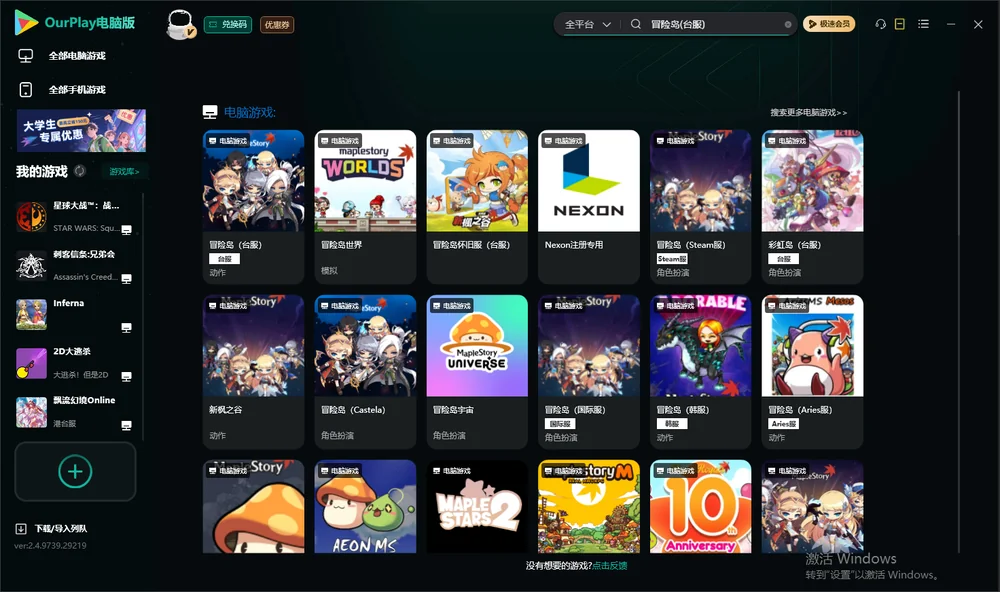Image resolution: width=1000 pixels, height=592 pixels.
Task: Select the 冒险岛世界 game card
Action: point(365,207)
